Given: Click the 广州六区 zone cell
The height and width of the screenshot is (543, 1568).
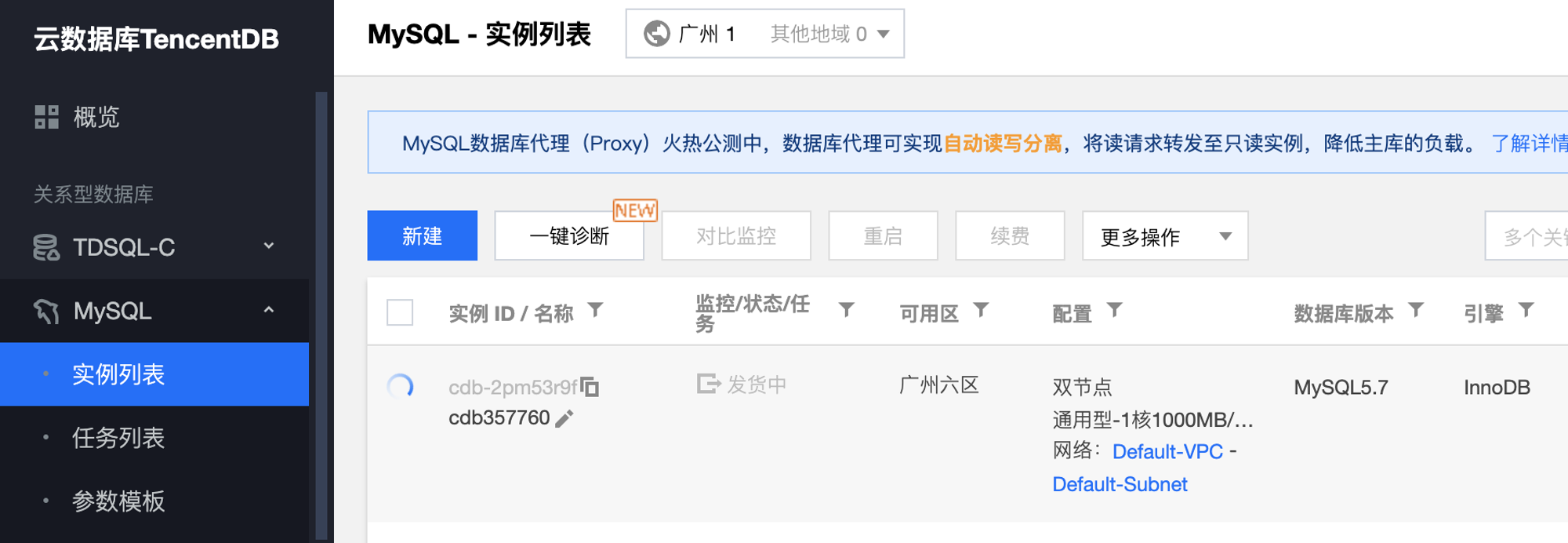Looking at the screenshot, I should (x=939, y=385).
